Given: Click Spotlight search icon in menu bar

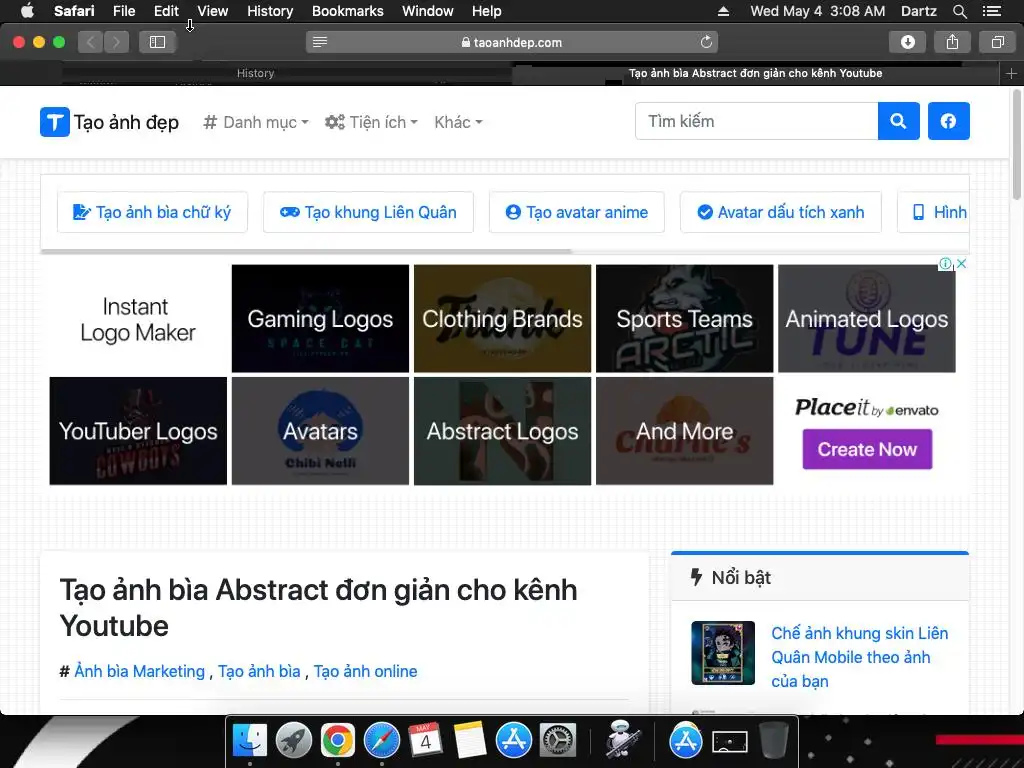Looking at the screenshot, I should point(959,11).
